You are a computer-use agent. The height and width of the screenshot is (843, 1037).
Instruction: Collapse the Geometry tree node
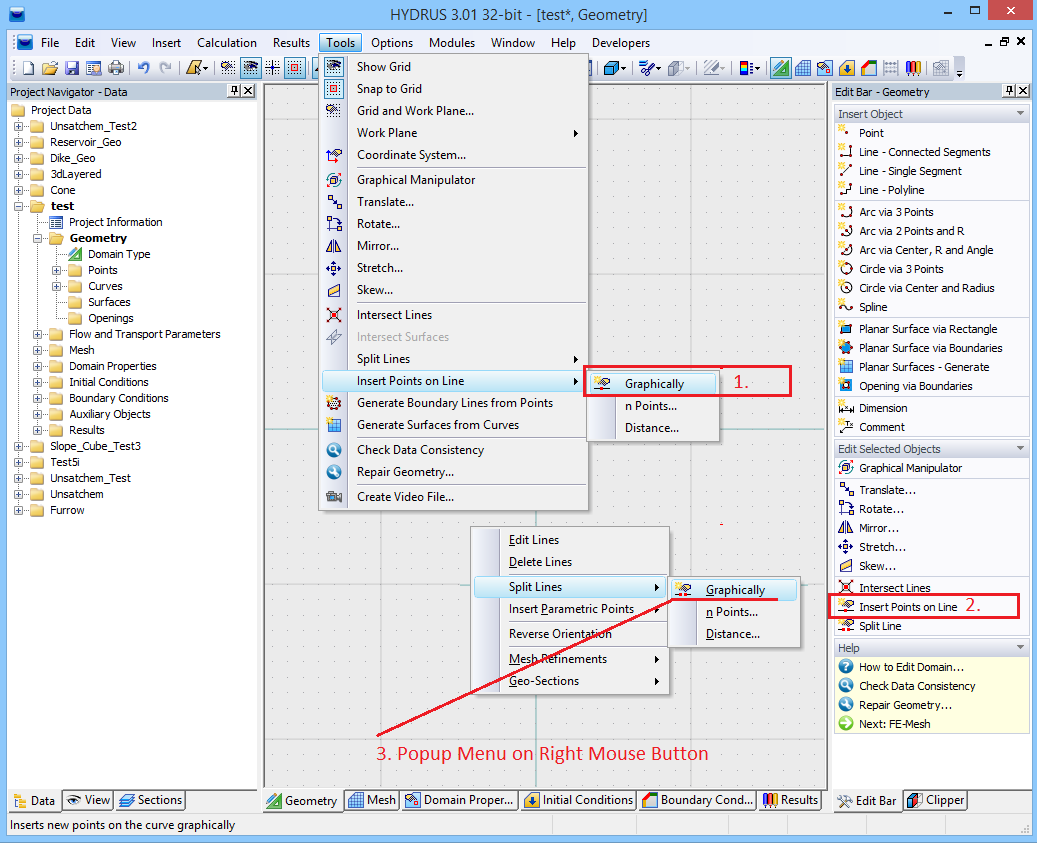(x=38, y=238)
